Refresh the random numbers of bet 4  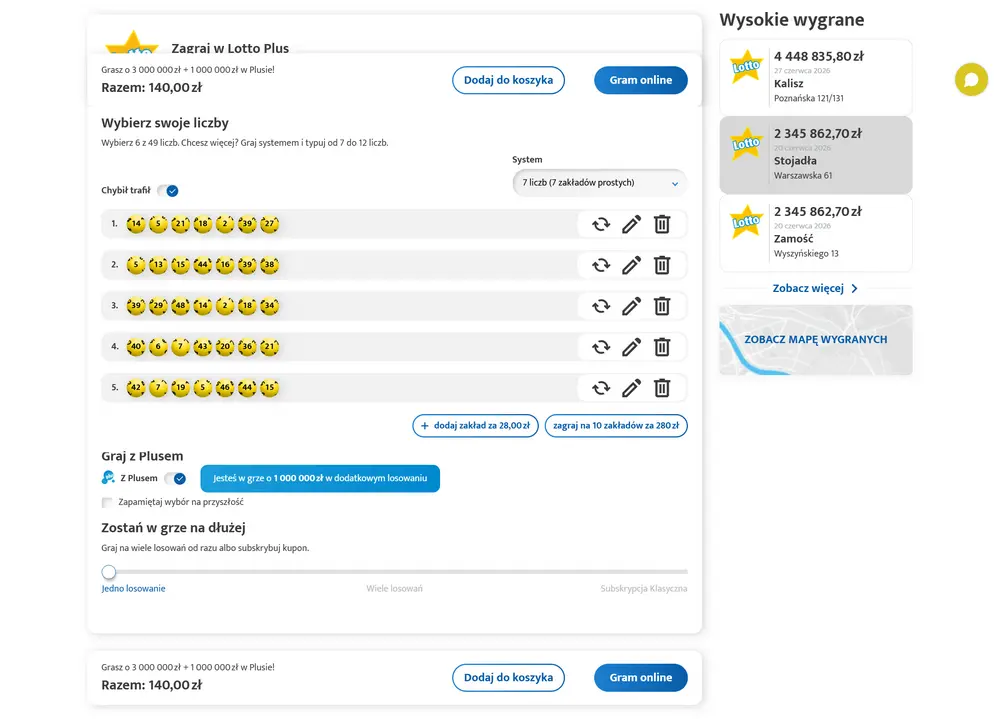(x=601, y=347)
